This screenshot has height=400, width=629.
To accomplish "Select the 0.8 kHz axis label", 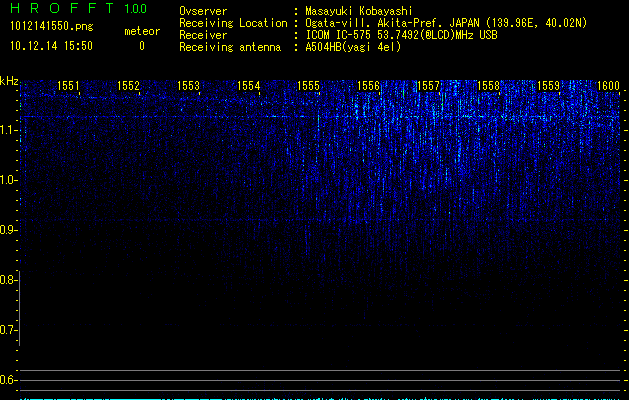I will pyautogui.click(x=9, y=280).
